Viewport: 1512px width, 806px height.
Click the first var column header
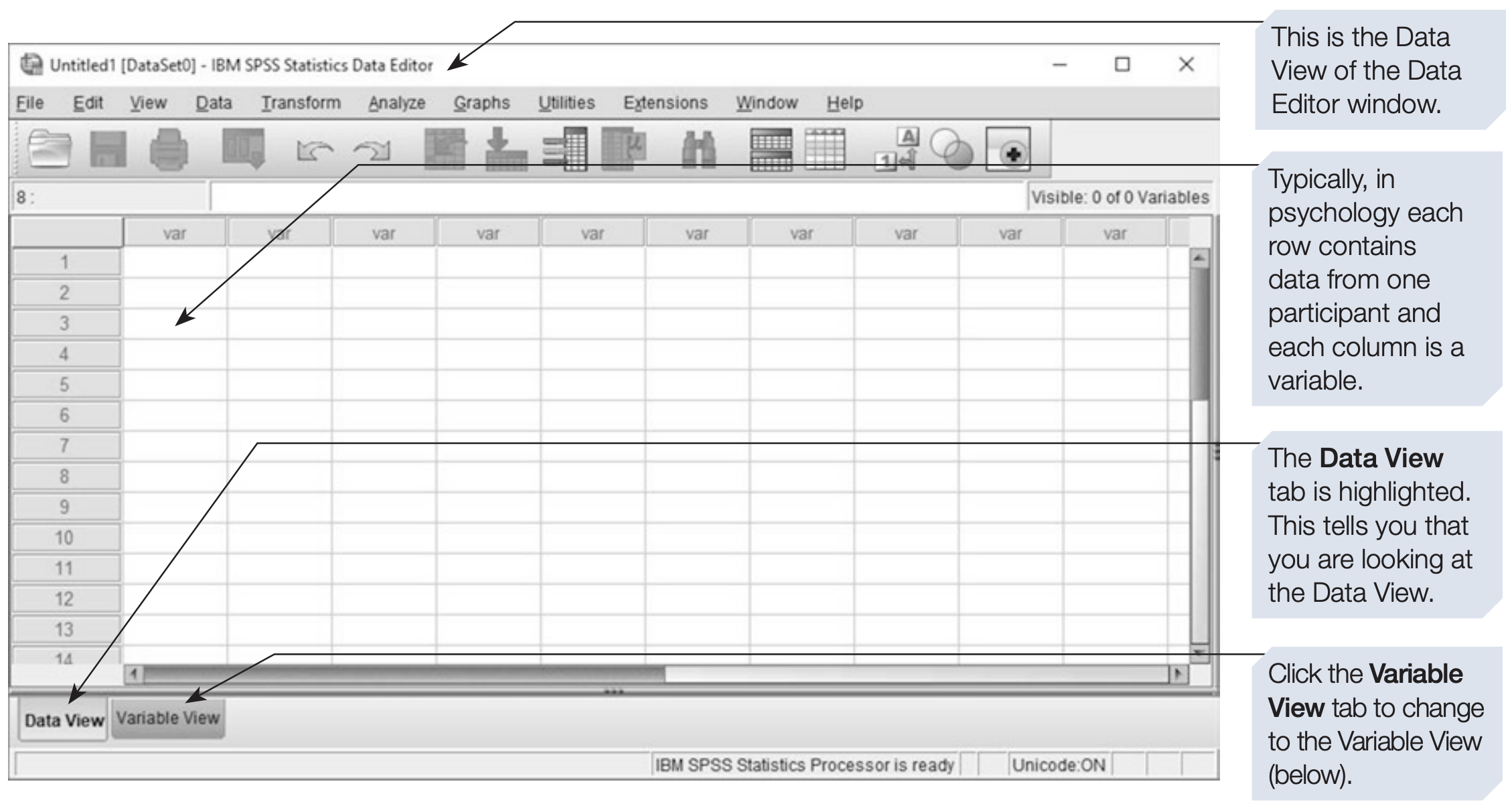click(175, 234)
